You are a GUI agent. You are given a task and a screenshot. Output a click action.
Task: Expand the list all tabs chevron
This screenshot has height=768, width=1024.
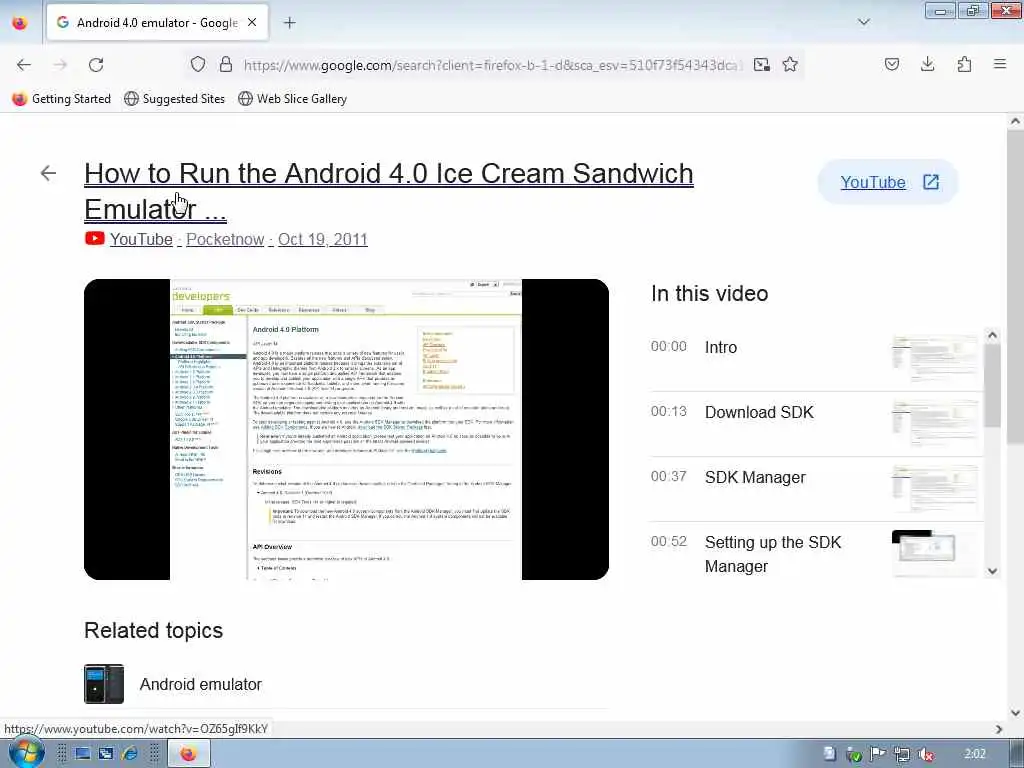pos(863,22)
